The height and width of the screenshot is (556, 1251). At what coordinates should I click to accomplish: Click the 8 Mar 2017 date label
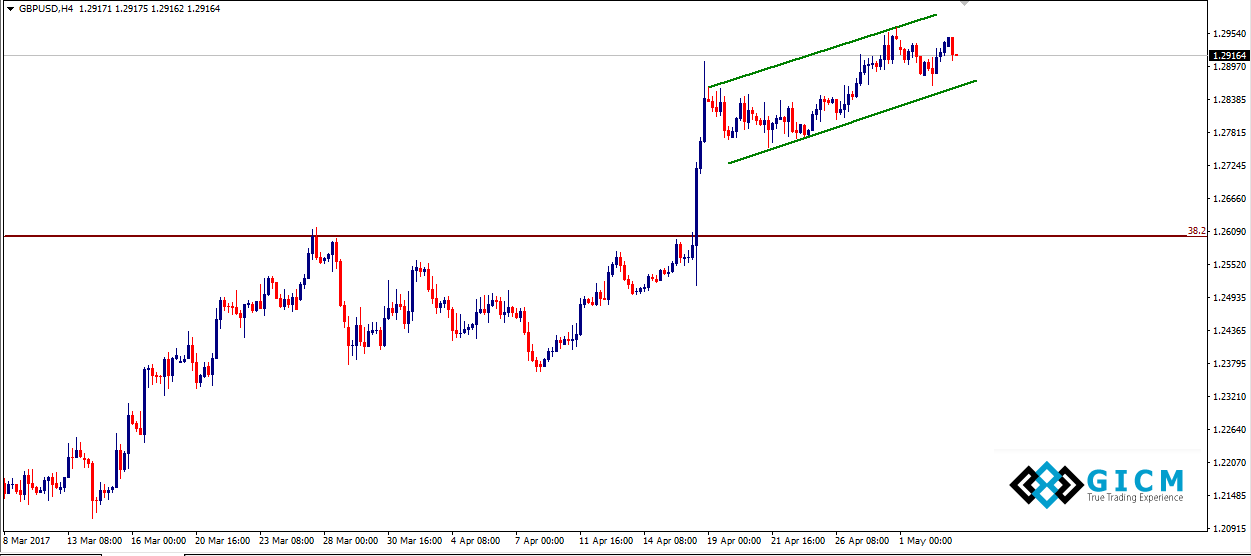click(25, 541)
